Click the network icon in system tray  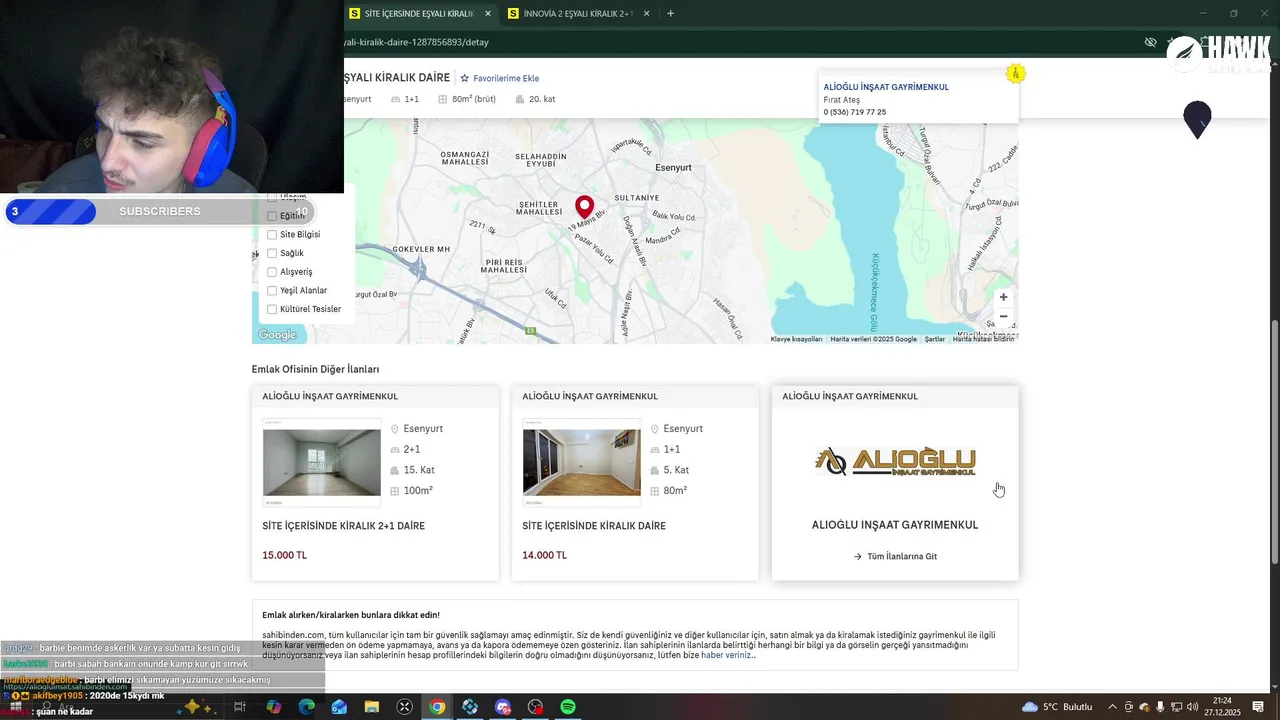[1175, 707]
